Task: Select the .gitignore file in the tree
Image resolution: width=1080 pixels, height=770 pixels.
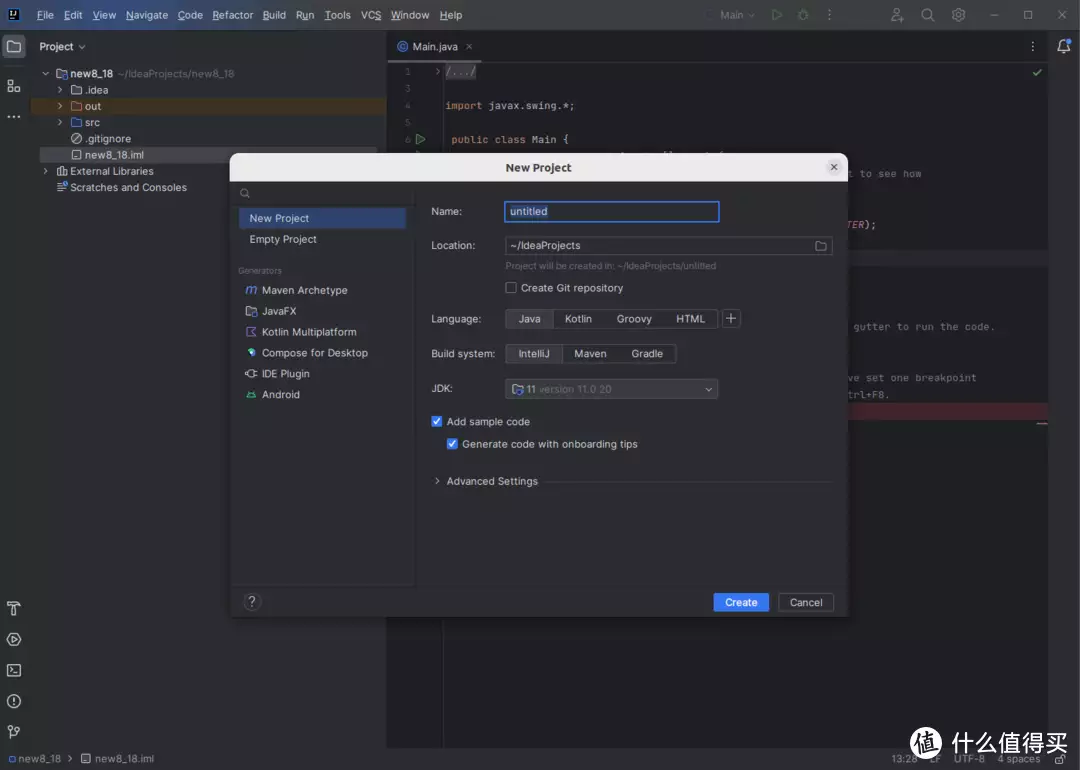Action: click(x=108, y=138)
